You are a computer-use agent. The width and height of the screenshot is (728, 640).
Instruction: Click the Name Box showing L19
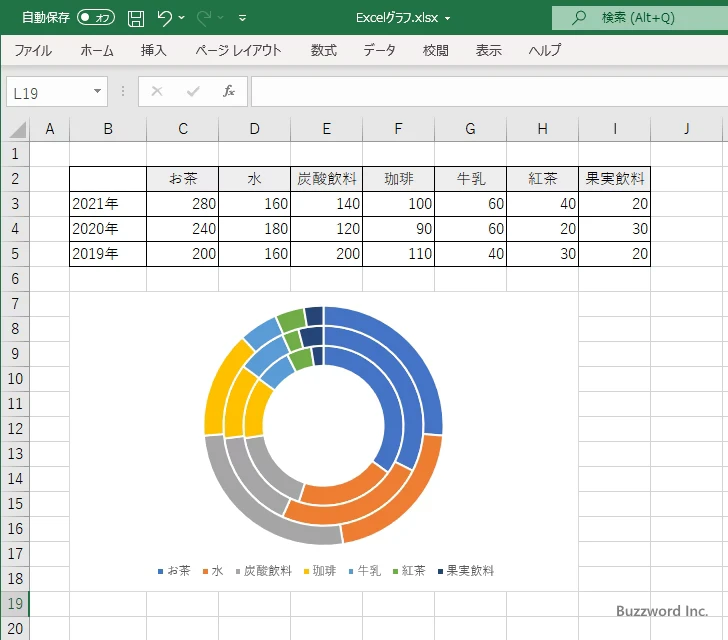point(48,92)
